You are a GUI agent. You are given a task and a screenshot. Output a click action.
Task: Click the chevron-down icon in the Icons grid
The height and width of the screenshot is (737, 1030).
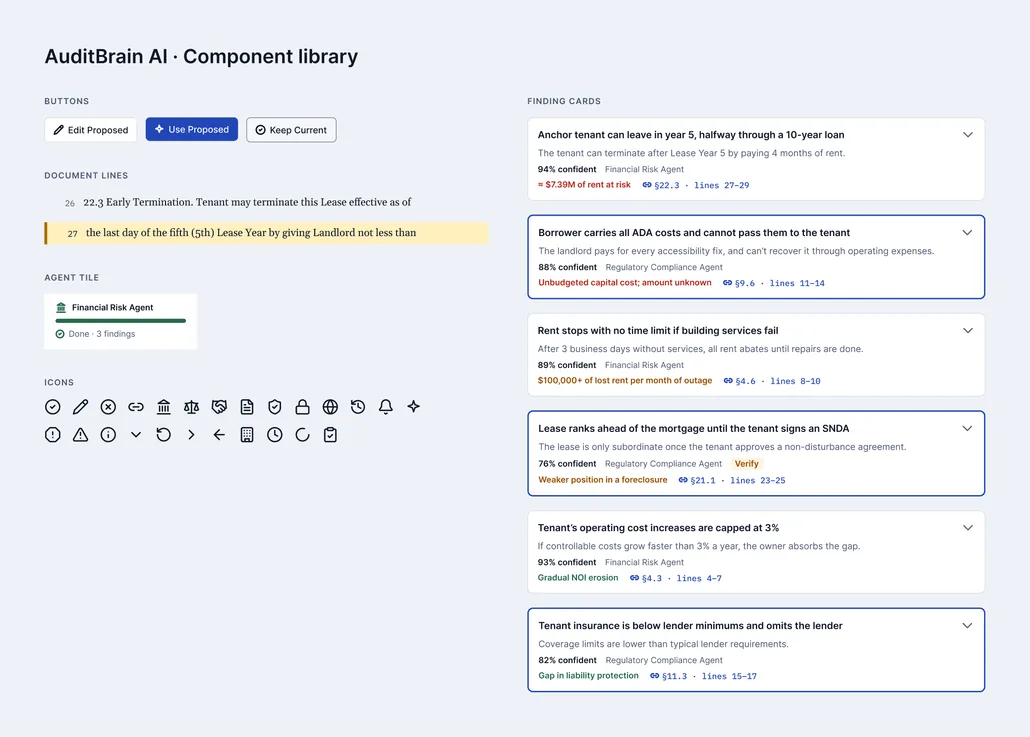point(136,434)
